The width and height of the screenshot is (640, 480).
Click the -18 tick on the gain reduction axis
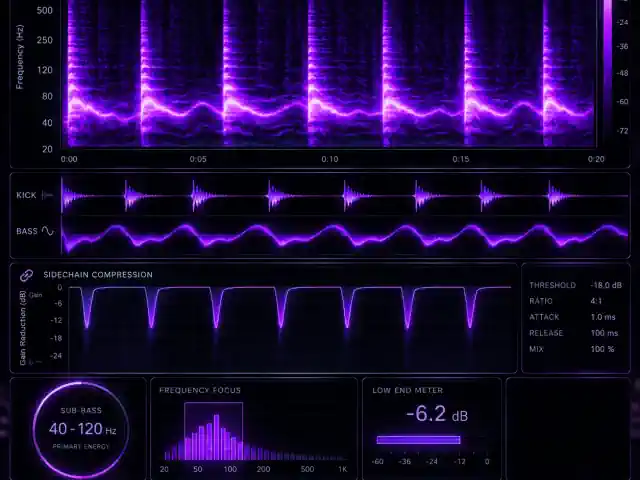56,338
